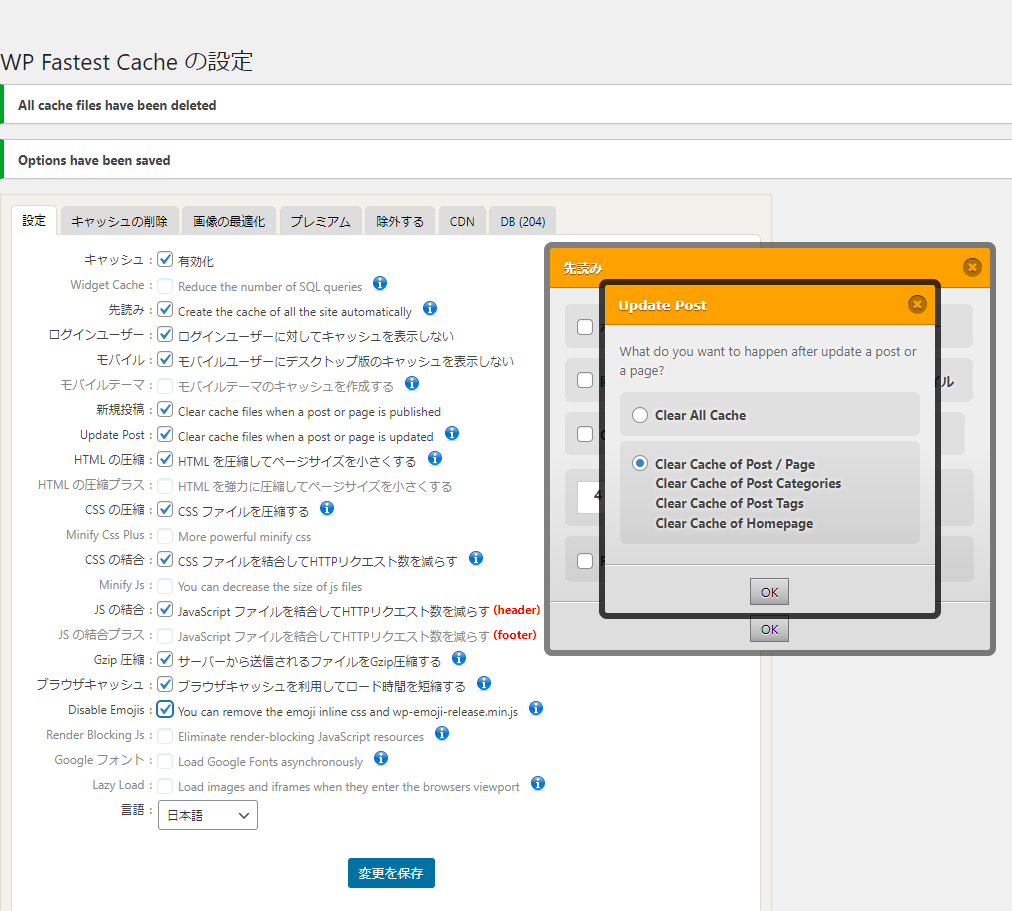Toggle JS の結合プラス footer checkbox
Image resolution: width=1012 pixels, height=911 pixels.
tap(165, 636)
